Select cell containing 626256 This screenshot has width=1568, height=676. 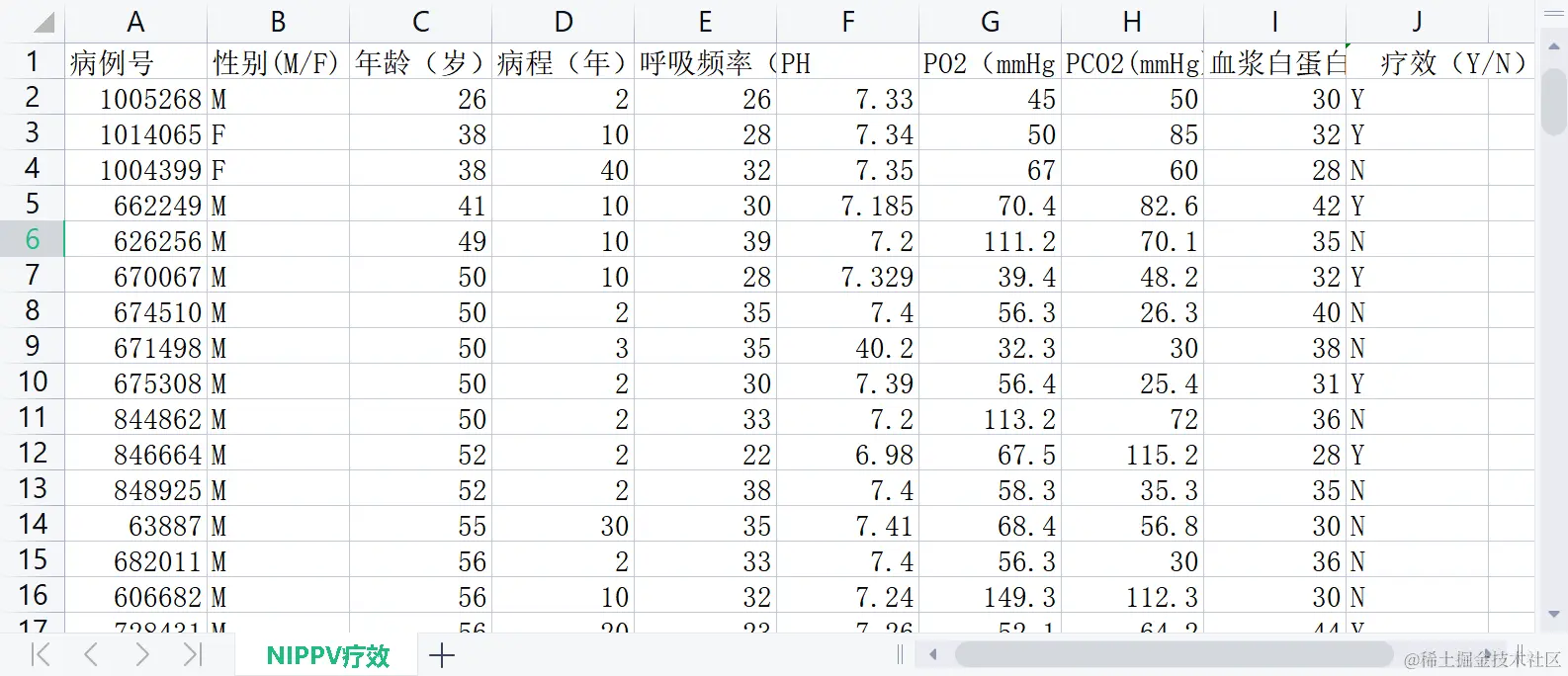point(136,240)
